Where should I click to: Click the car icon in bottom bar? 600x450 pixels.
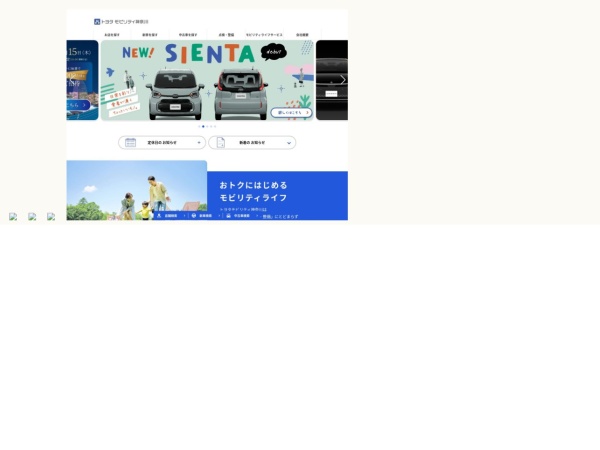pyautogui.click(x=228, y=216)
